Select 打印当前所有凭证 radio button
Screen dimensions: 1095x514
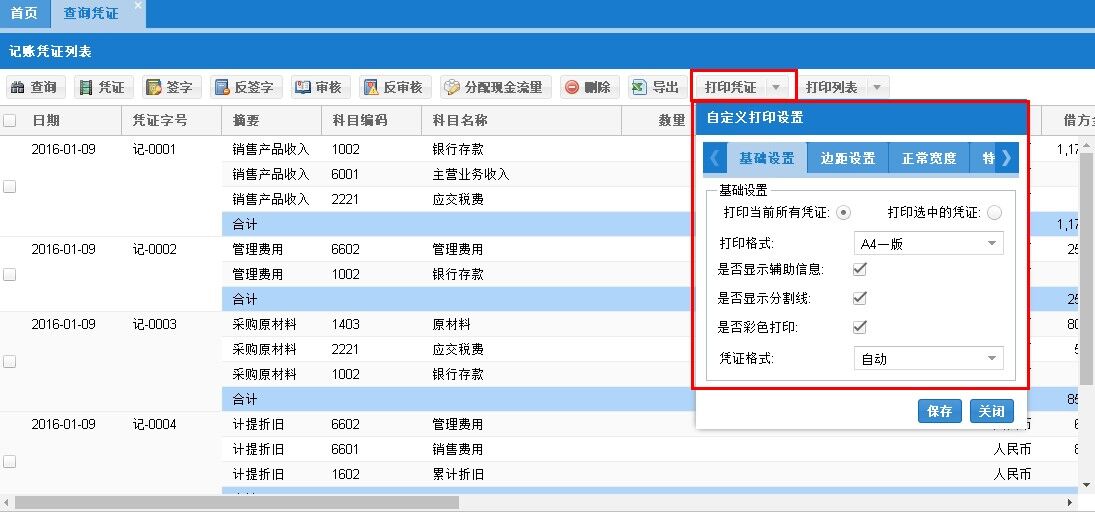pos(844,212)
